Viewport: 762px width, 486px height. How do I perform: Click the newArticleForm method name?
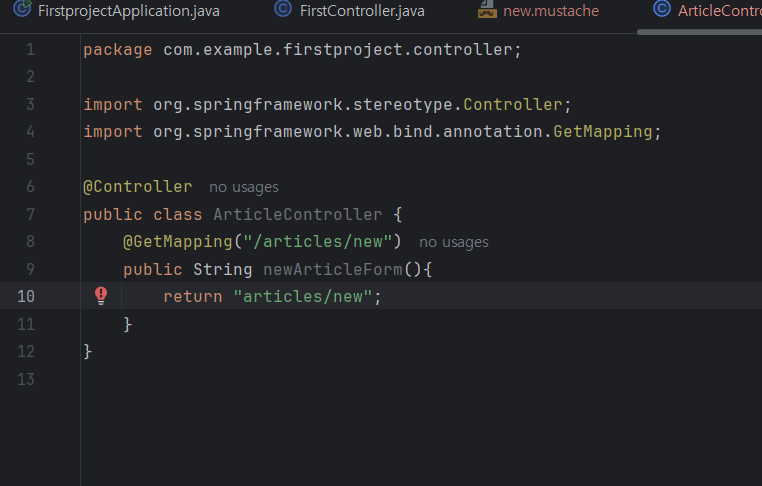[x=333, y=269]
